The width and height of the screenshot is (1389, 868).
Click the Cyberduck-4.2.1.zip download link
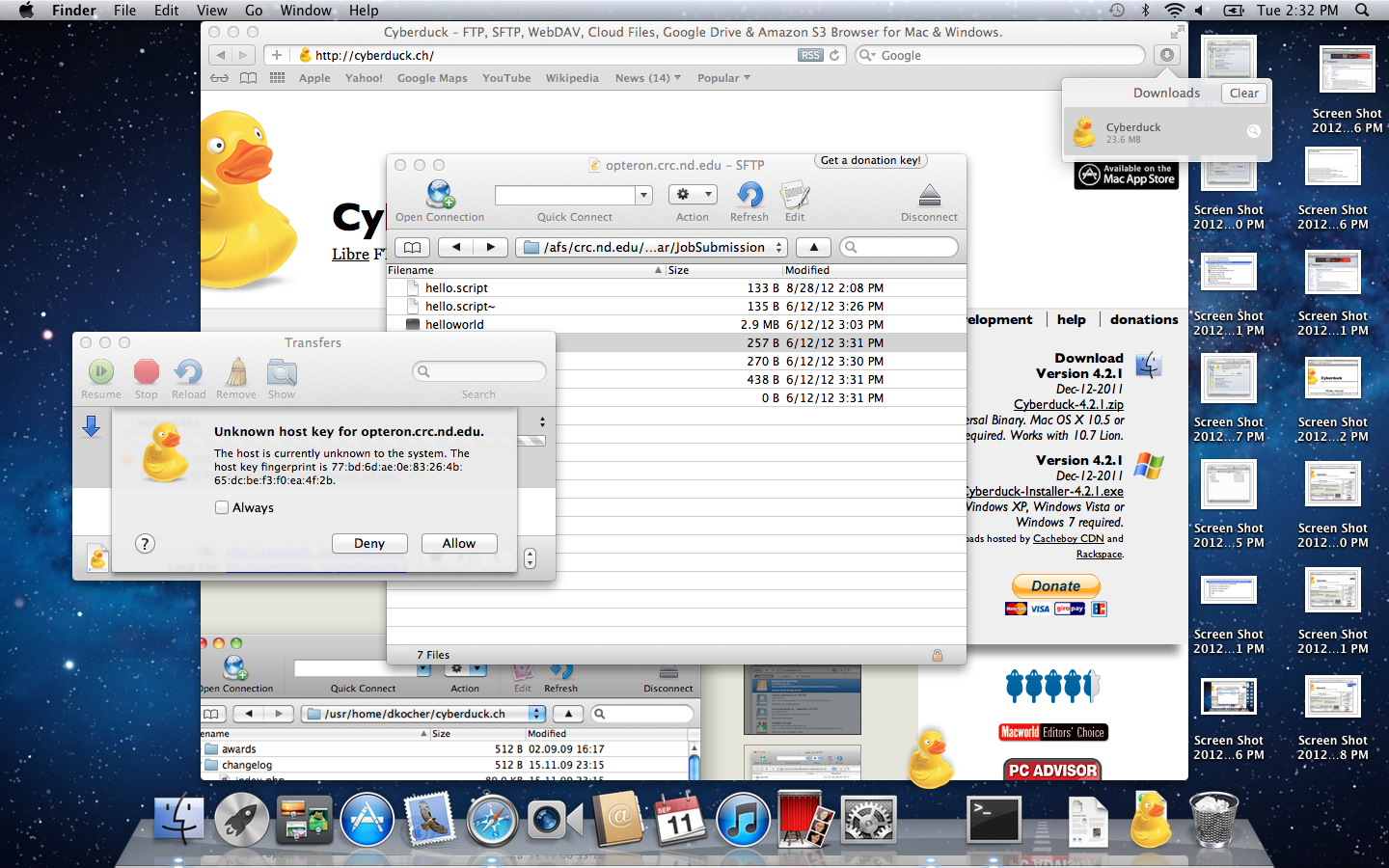(x=1069, y=405)
